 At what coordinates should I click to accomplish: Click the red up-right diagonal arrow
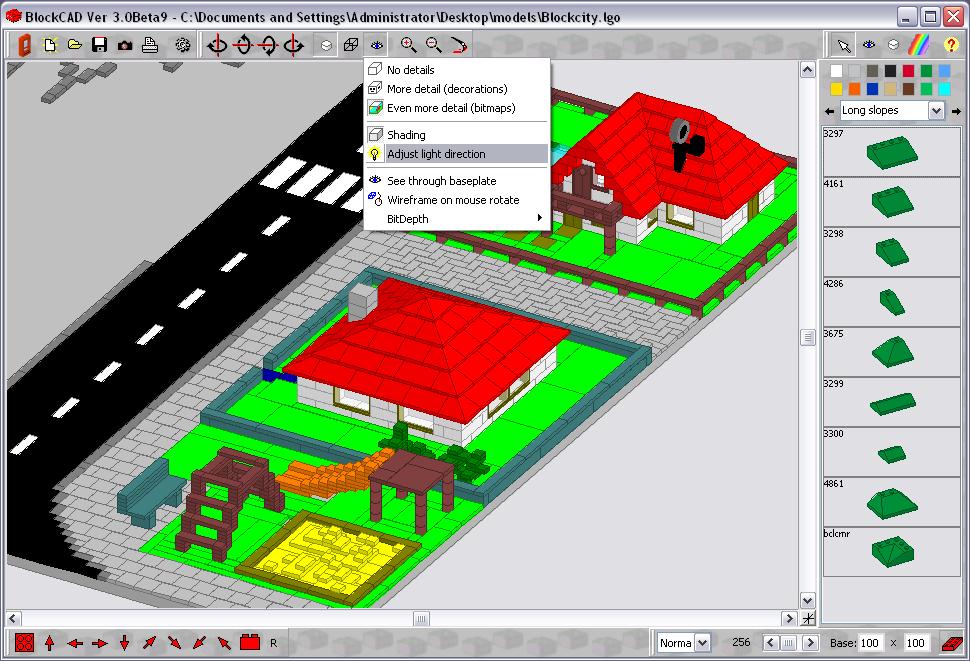[x=149, y=643]
